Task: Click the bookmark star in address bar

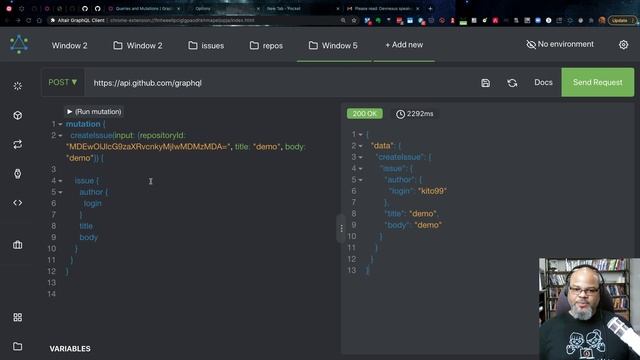Action: pos(354,20)
